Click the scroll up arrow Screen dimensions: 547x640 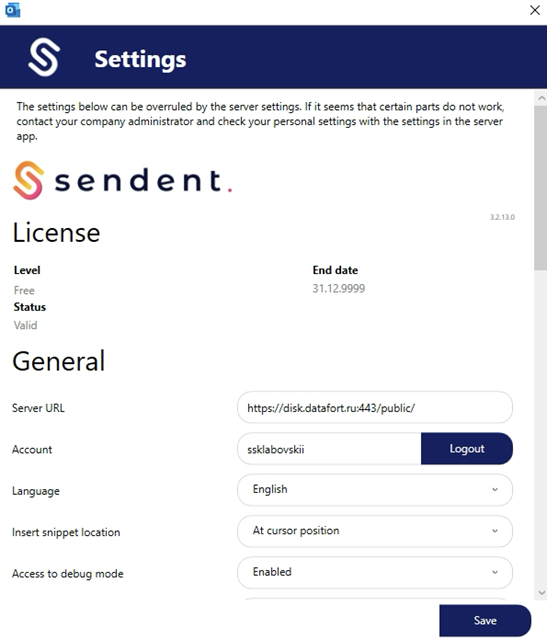[x=541, y=98]
